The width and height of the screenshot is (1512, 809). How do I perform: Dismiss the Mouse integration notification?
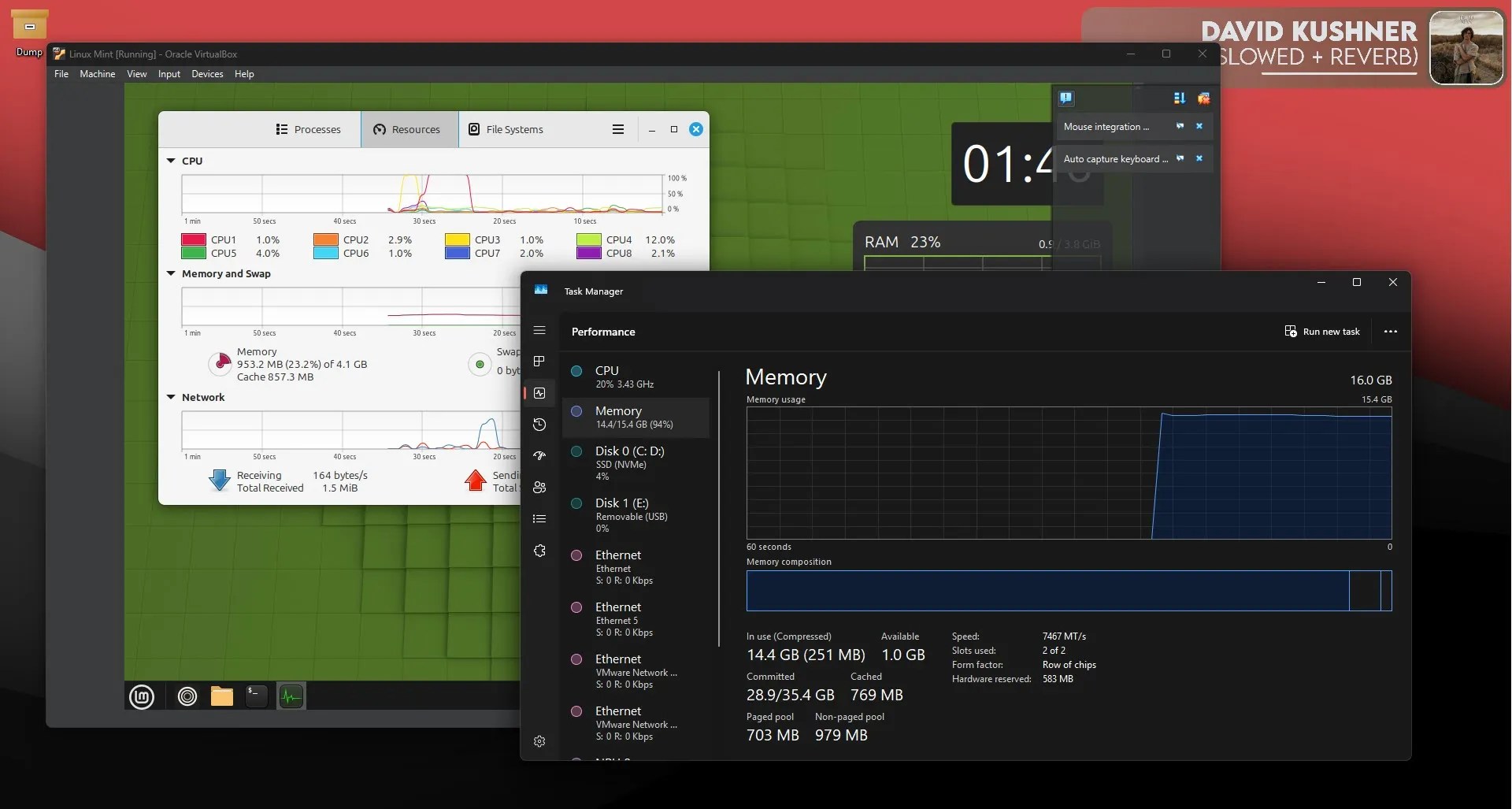pyautogui.click(x=1199, y=126)
